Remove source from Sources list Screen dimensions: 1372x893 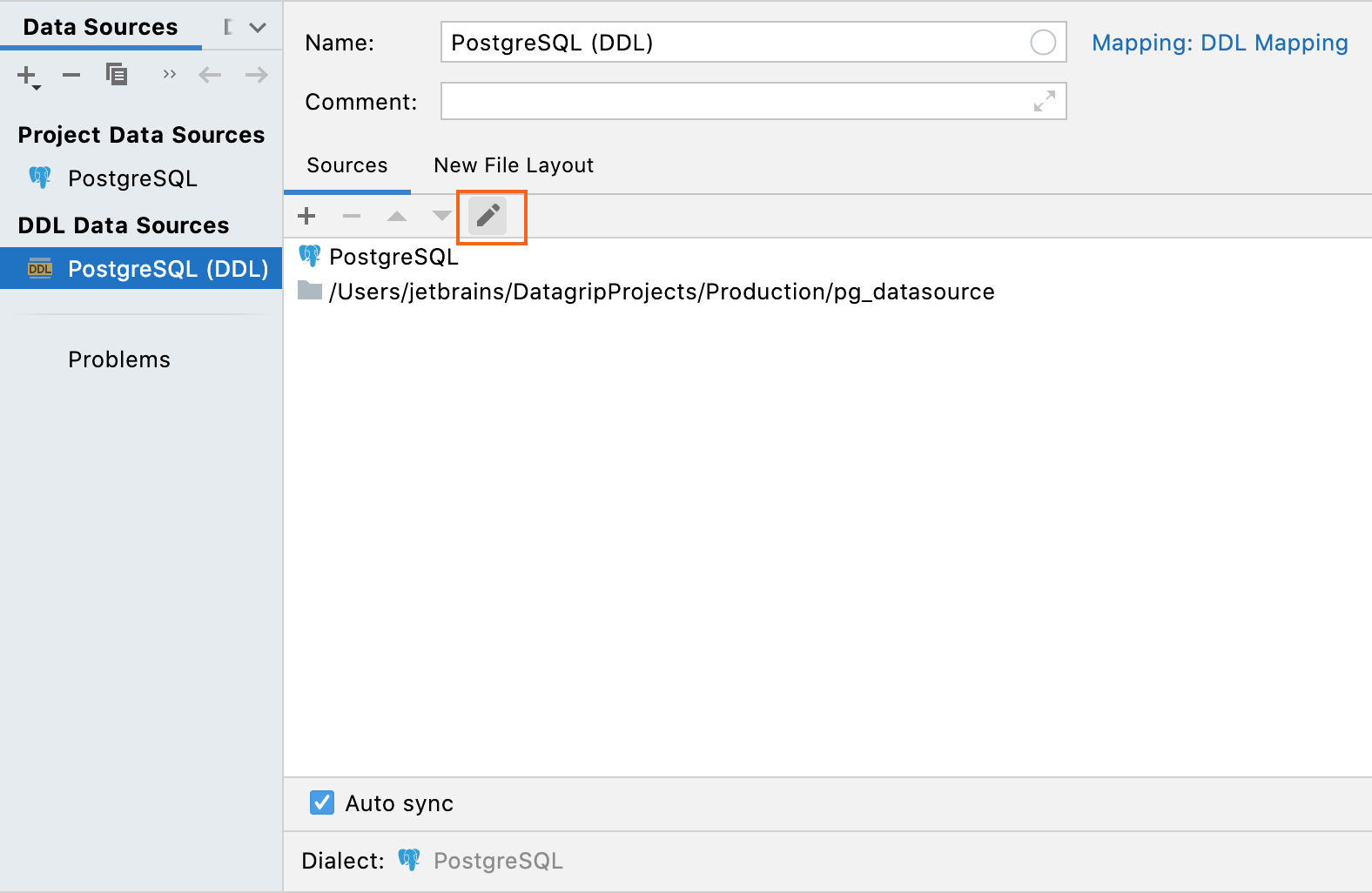click(352, 216)
